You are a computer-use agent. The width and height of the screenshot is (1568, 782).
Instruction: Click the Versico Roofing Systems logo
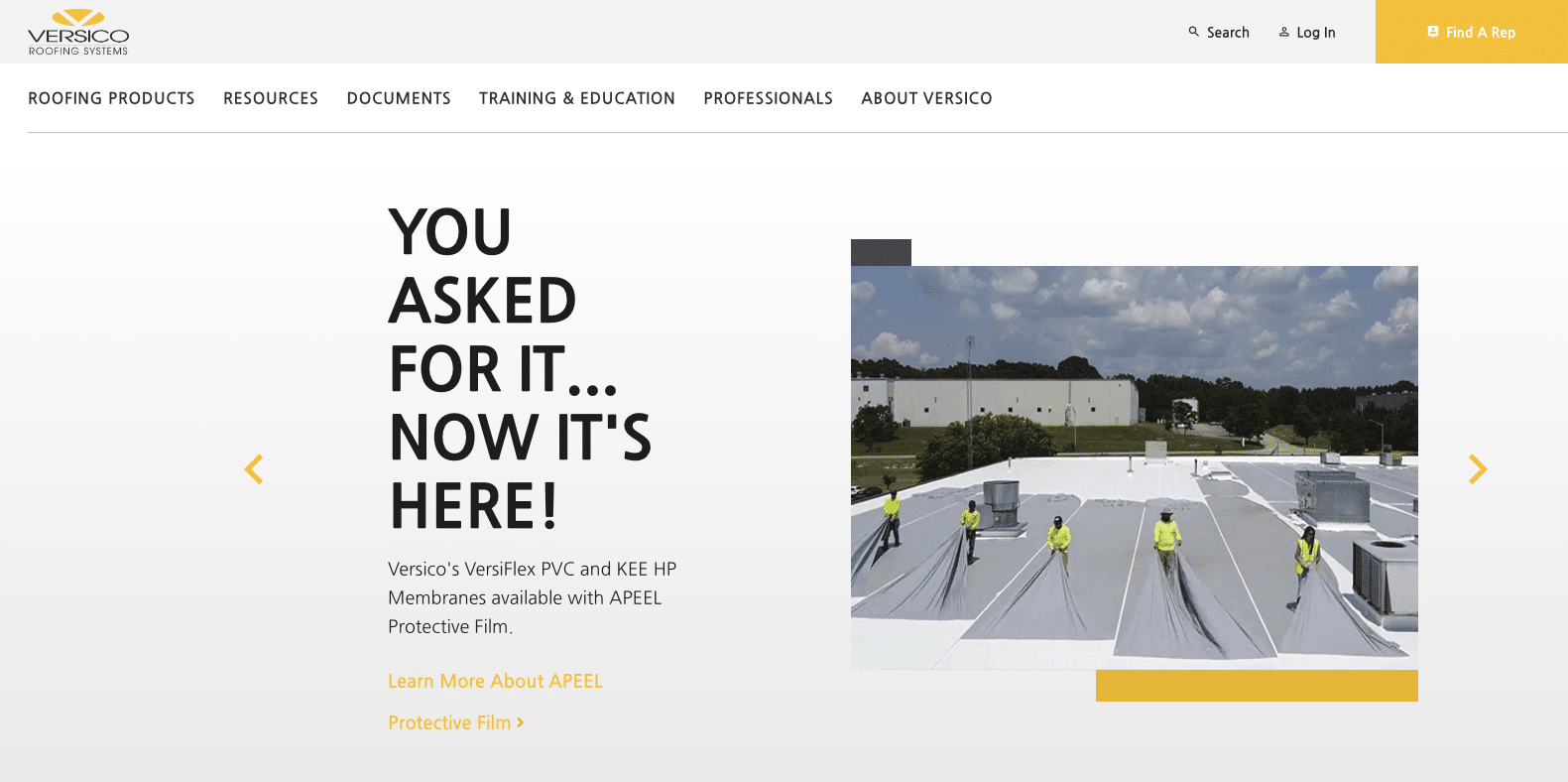(78, 32)
